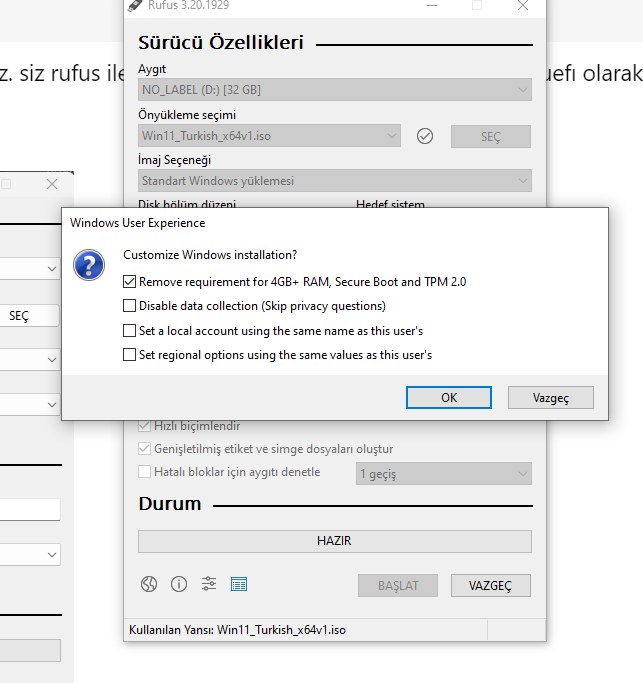Image resolution: width=643 pixels, height=683 pixels.
Task: Cancel dialog with Vazgeç button
Action: (551, 397)
